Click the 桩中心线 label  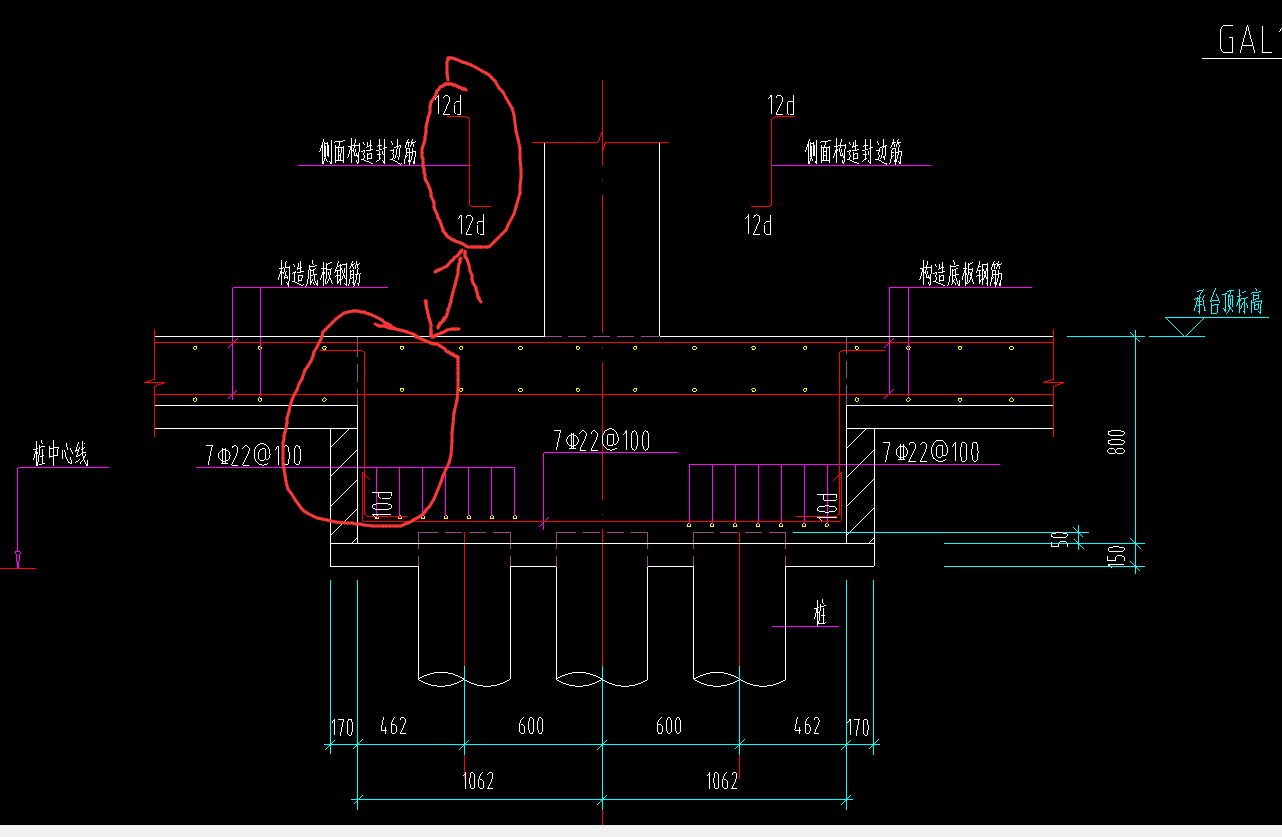tap(60, 456)
